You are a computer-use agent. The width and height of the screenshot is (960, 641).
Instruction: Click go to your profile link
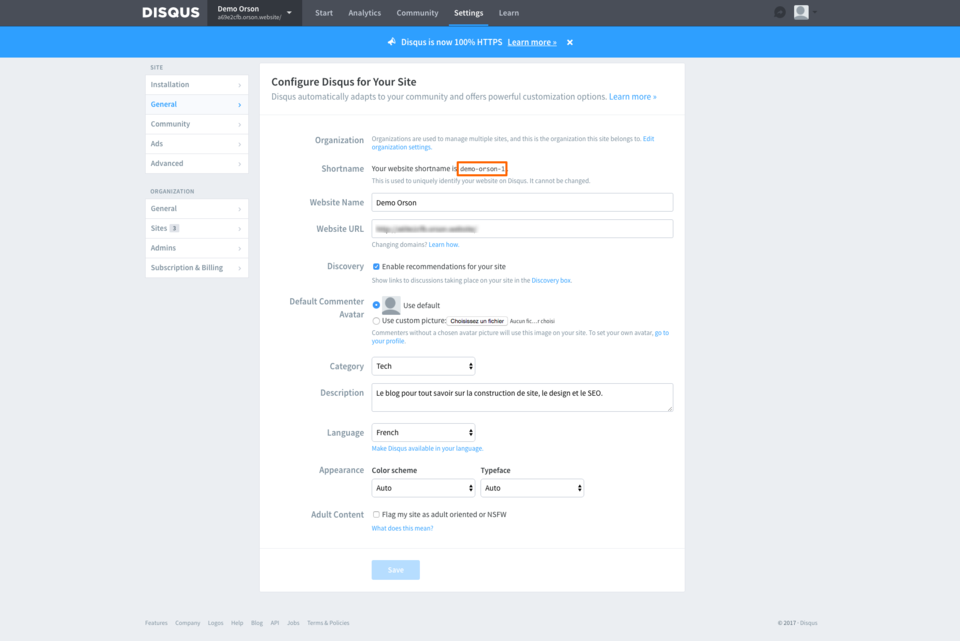[x=388, y=341]
